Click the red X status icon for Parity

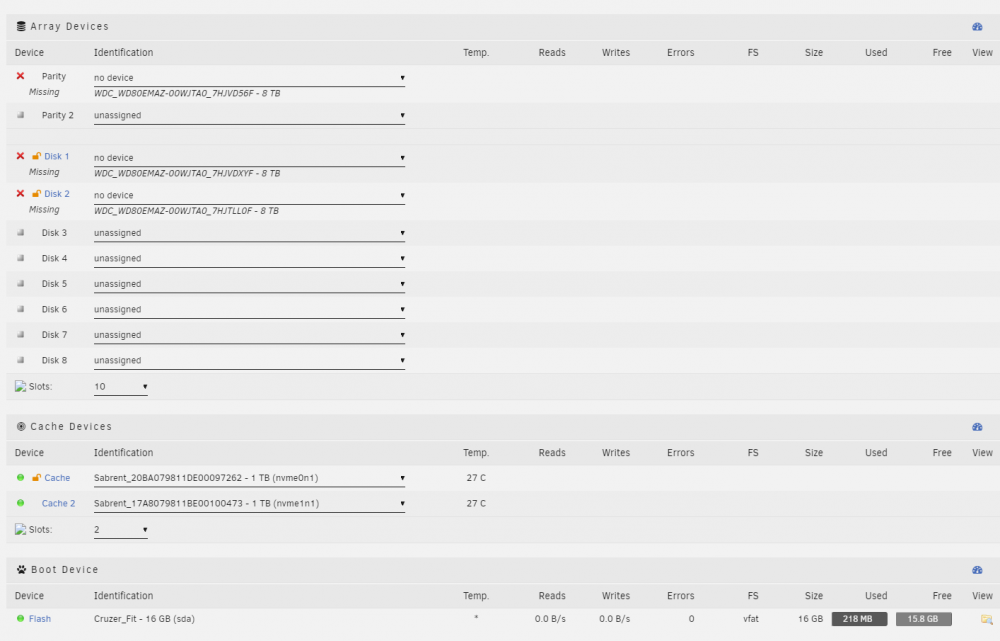coord(20,76)
